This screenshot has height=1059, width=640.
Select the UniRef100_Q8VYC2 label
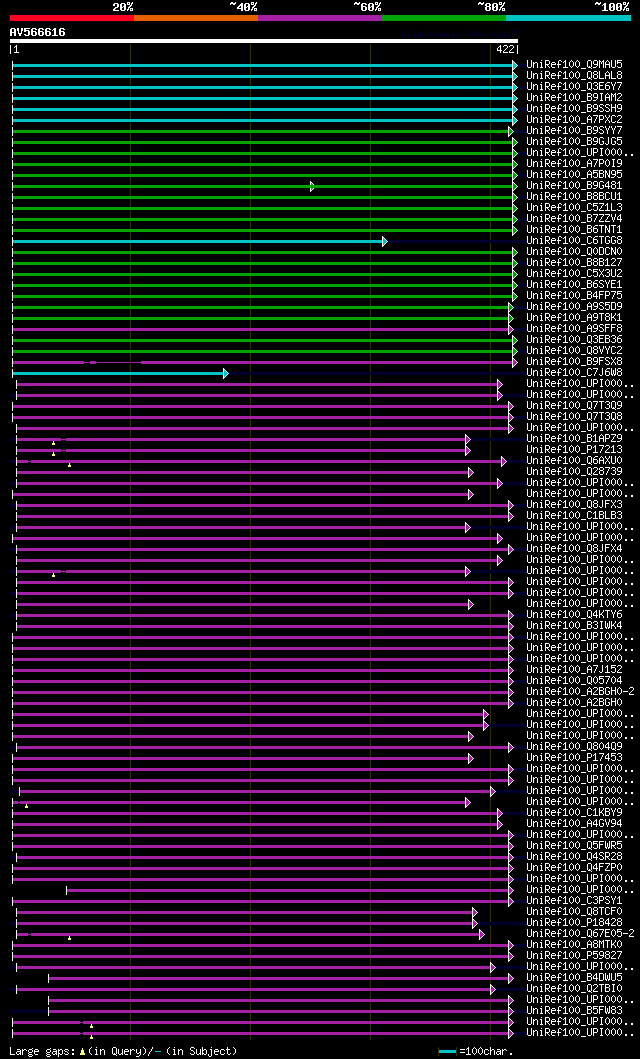point(575,351)
